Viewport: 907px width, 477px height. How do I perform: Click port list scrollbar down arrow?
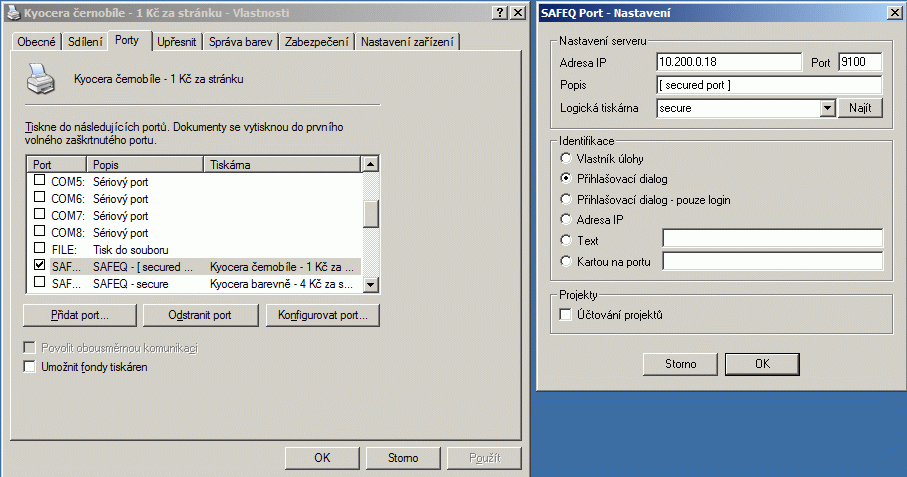(x=371, y=284)
